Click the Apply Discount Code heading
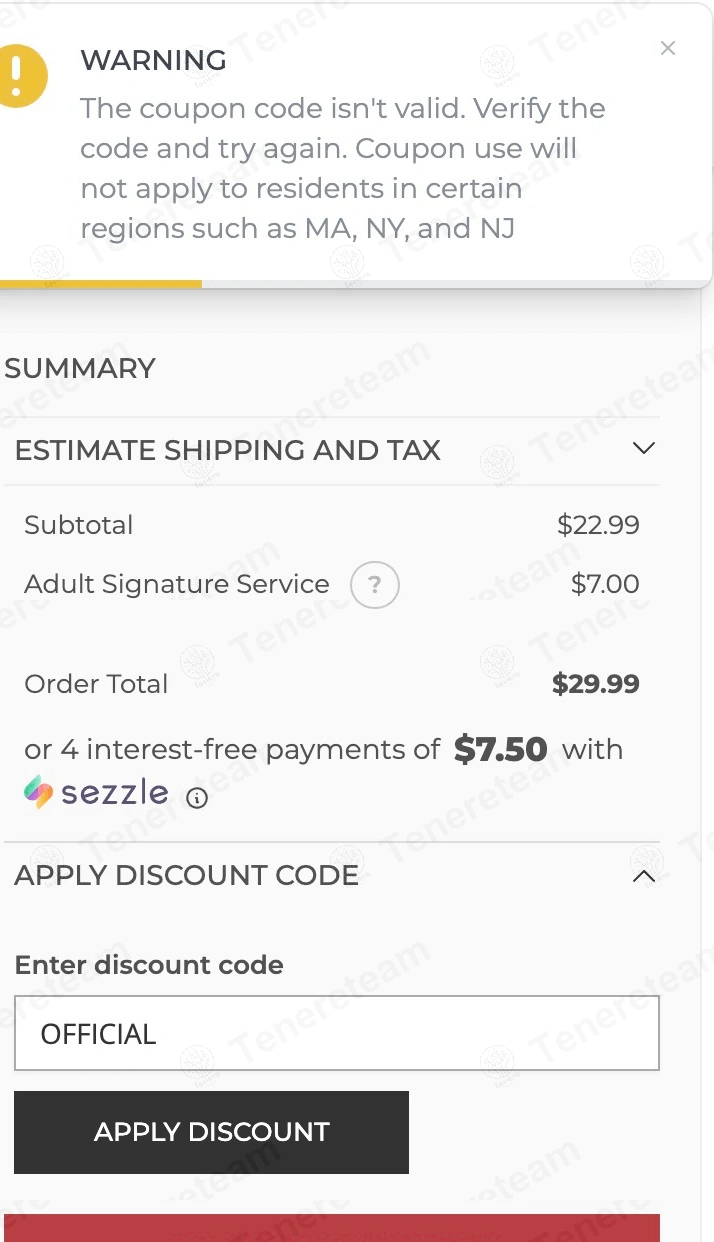Screen dimensions: 714x1242 coord(187,875)
